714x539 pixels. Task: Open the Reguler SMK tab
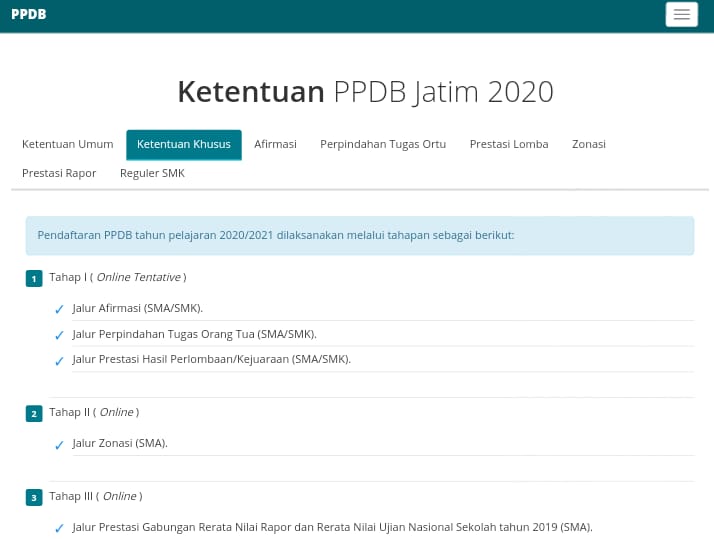pyautogui.click(x=153, y=173)
